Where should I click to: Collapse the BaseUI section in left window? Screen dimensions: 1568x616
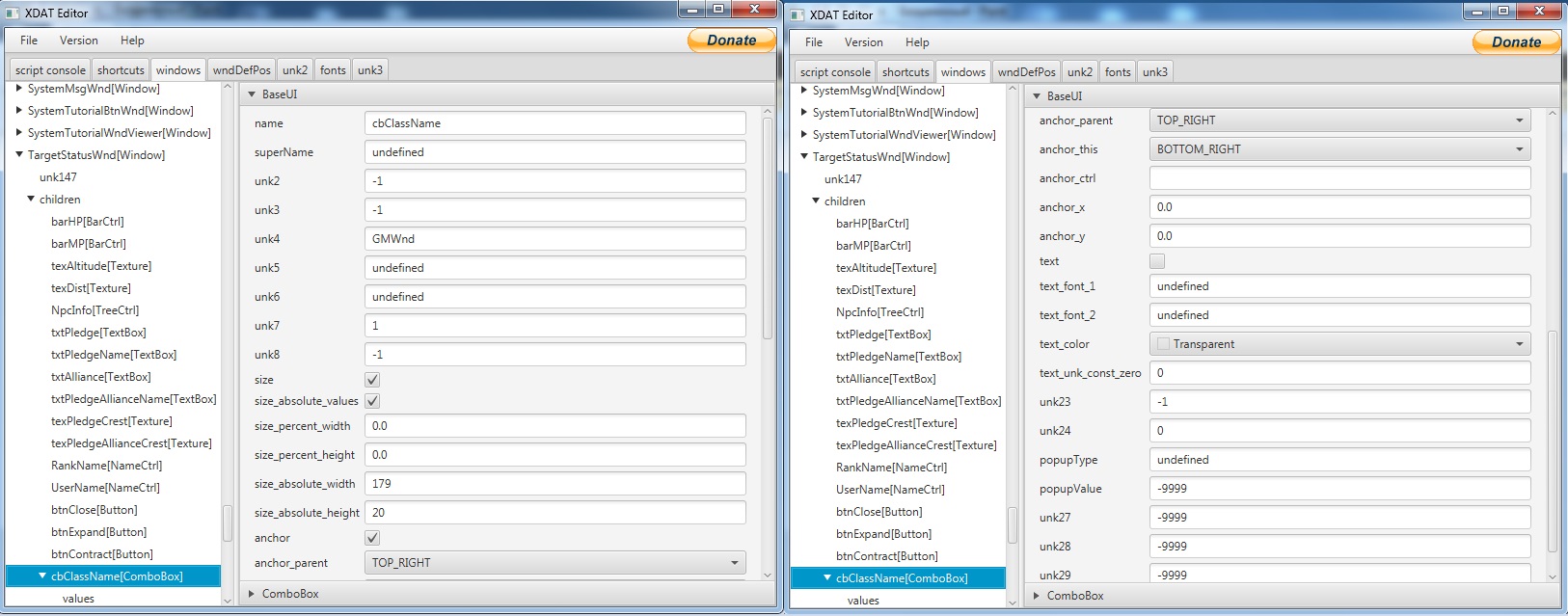tap(253, 94)
